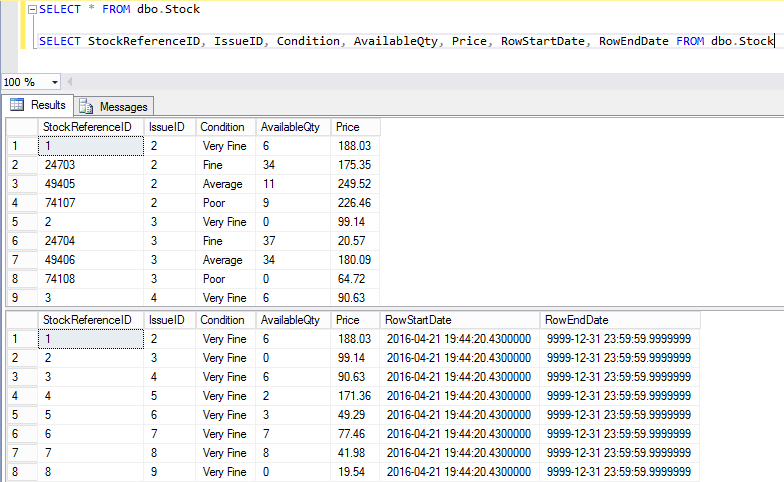This screenshot has height=482, width=784.
Task: Select cell 24704 in first grid
Action: (x=91, y=241)
